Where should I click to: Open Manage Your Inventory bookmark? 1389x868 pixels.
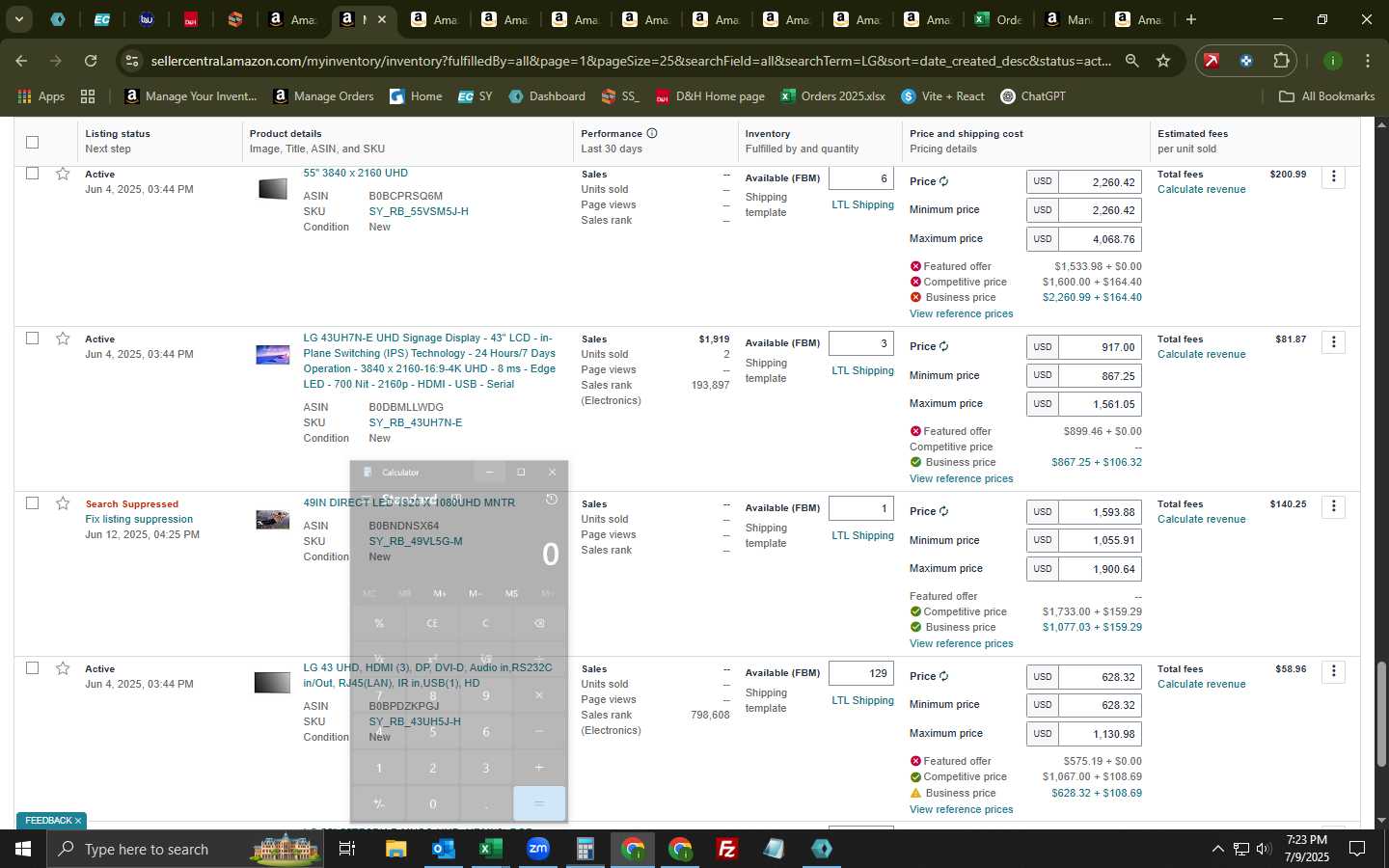click(191, 96)
